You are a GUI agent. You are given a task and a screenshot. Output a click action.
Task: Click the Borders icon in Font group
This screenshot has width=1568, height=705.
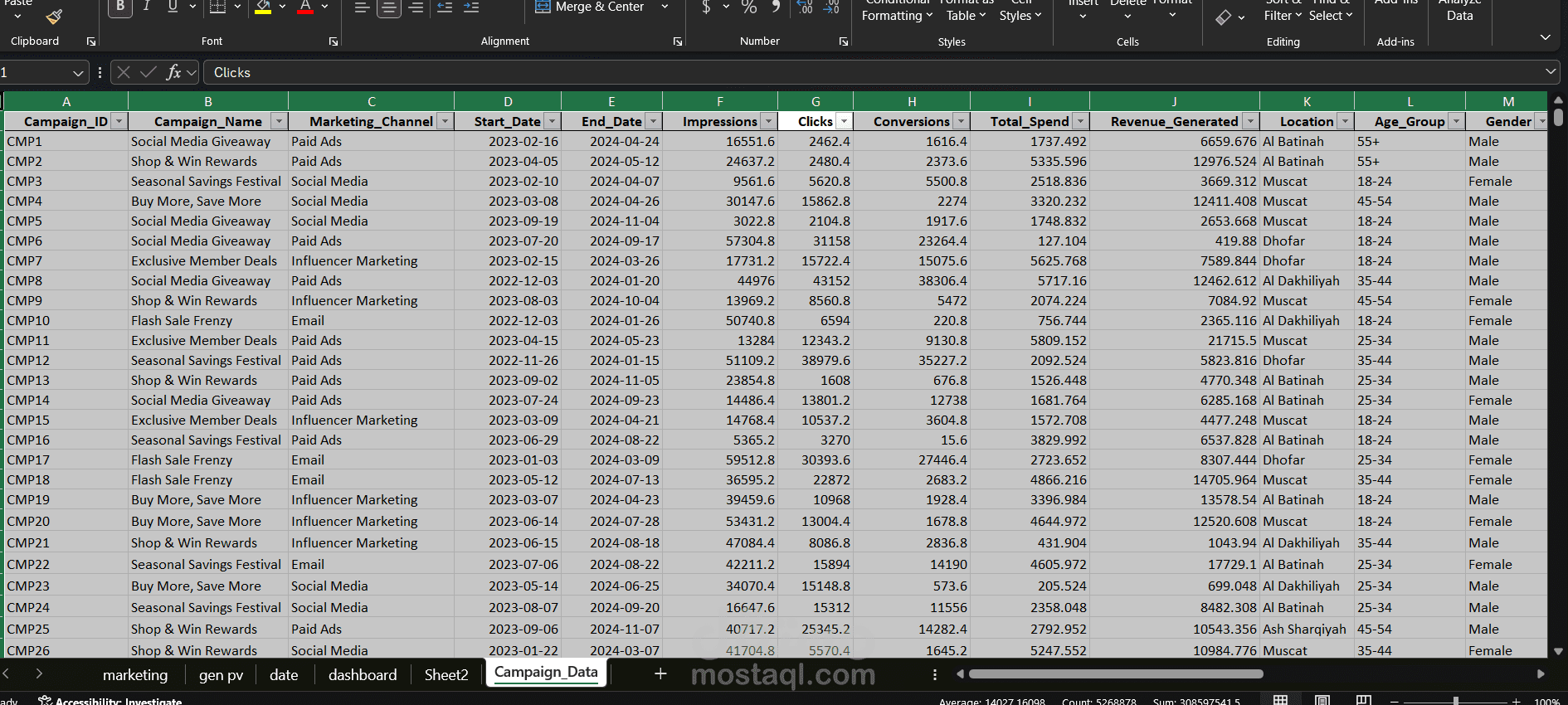[217, 7]
